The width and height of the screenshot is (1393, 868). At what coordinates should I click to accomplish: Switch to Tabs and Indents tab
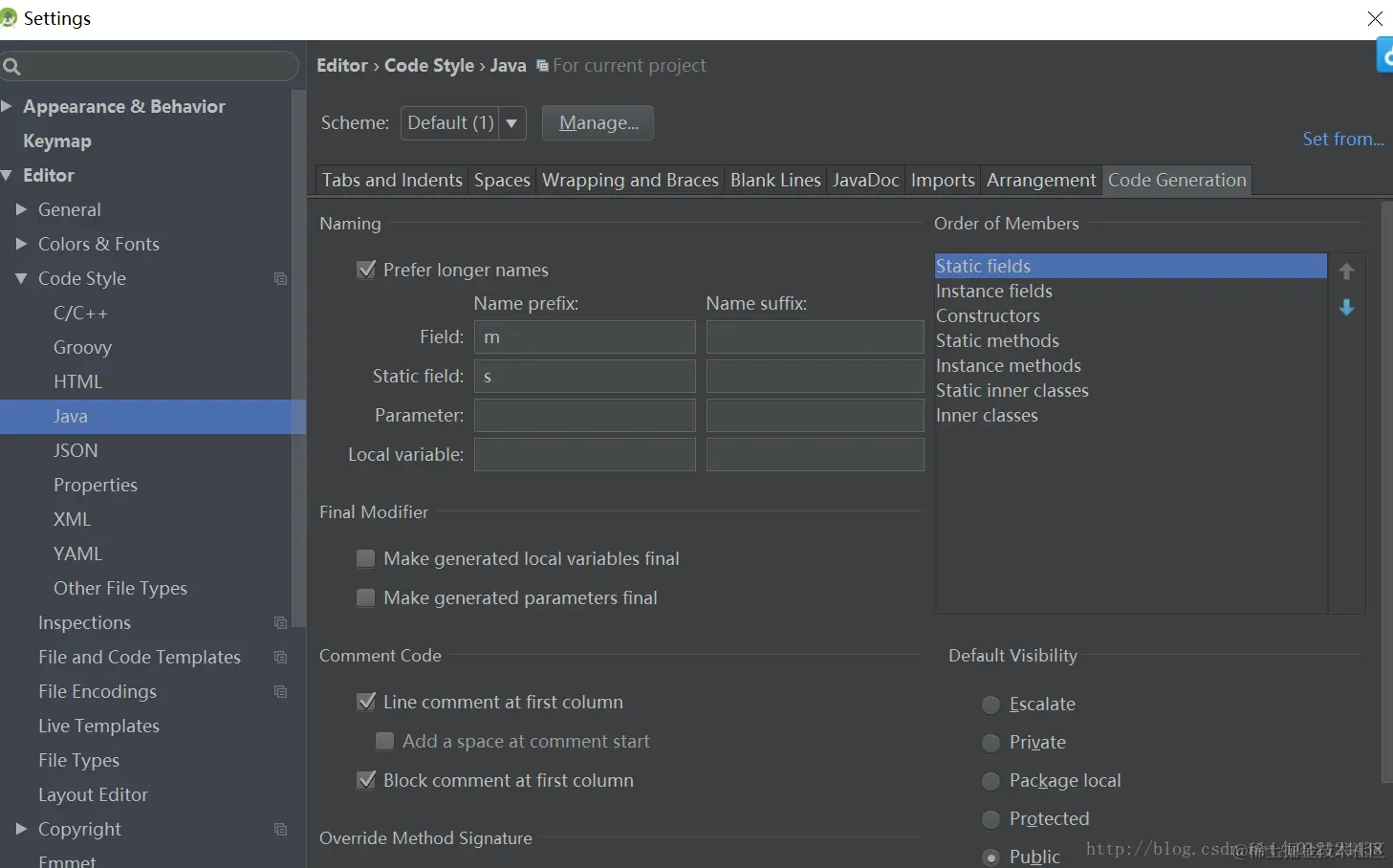coord(392,180)
